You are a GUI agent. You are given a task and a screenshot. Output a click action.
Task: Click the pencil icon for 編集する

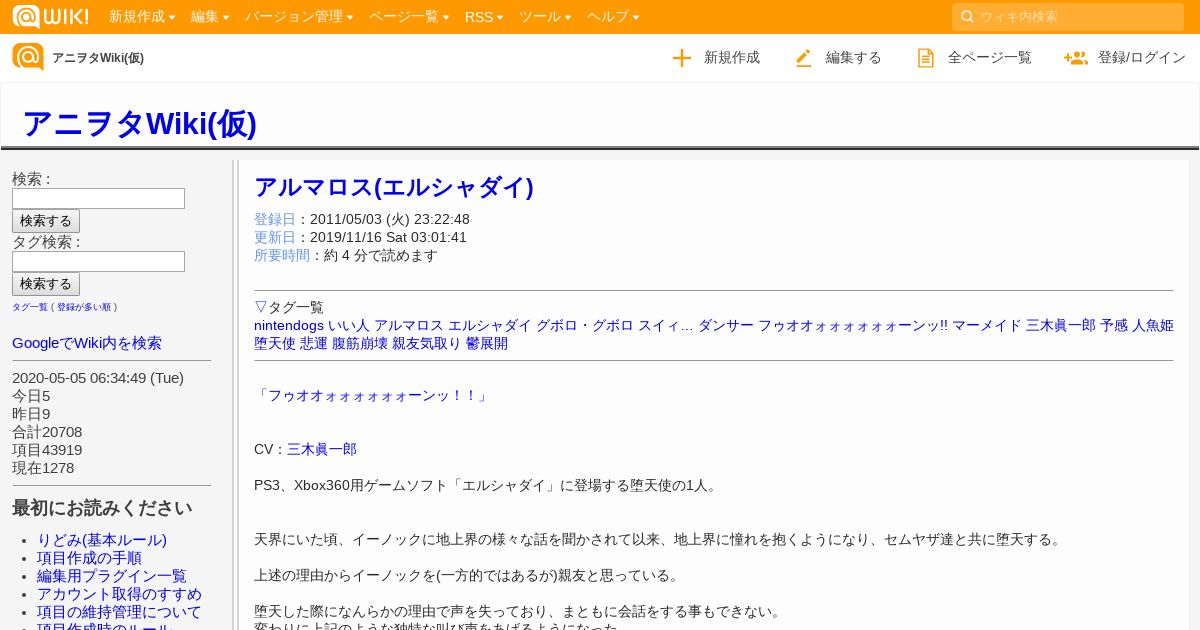[804, 58]
